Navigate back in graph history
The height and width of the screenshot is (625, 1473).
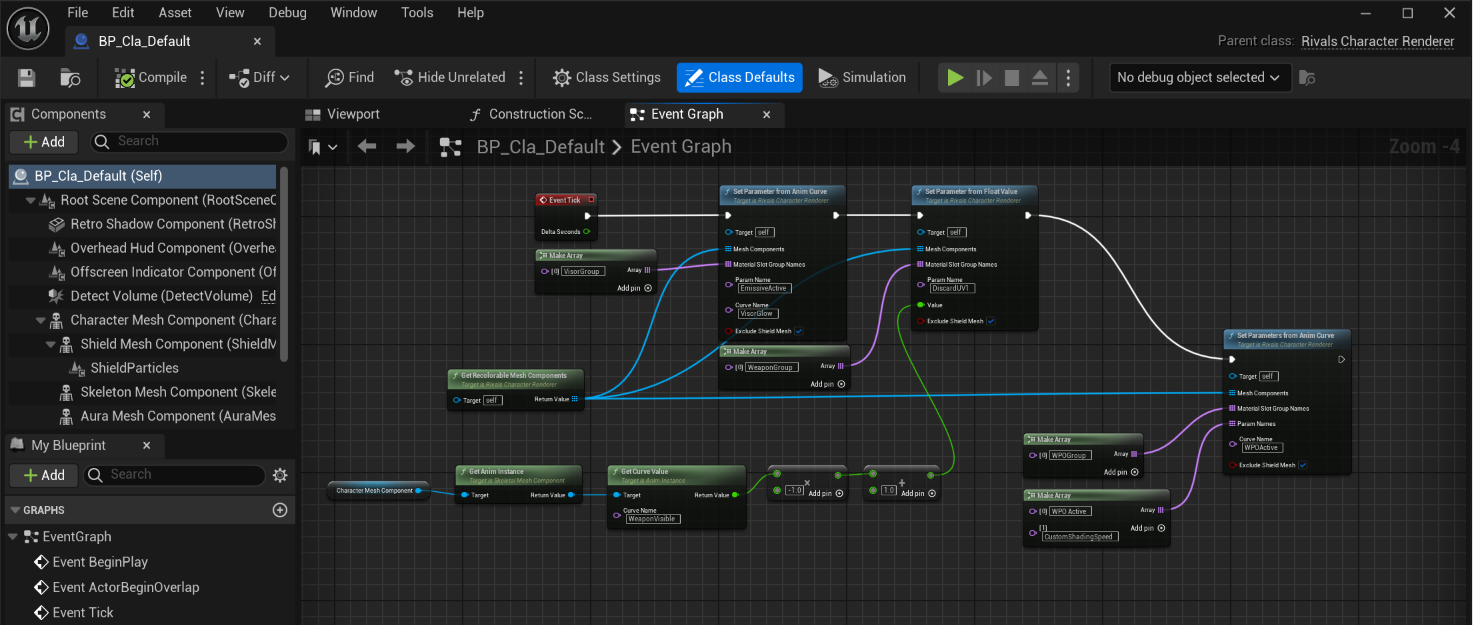[x=367, y=147]
